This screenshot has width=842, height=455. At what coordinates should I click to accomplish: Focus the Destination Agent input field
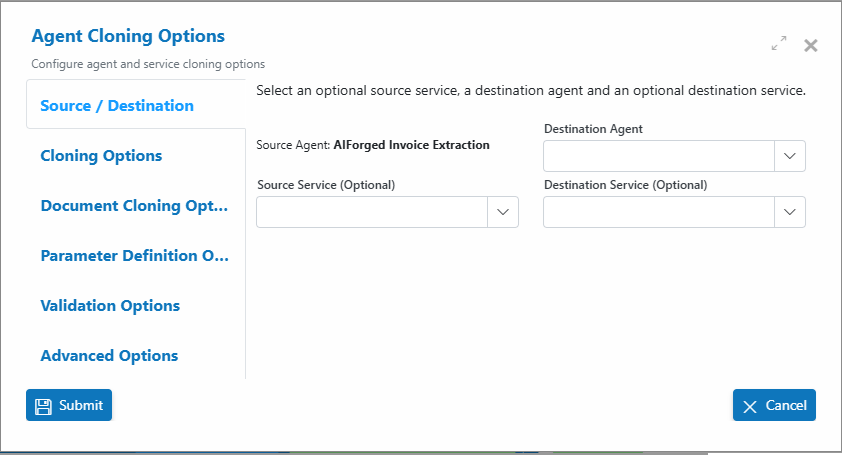(659, 156)
